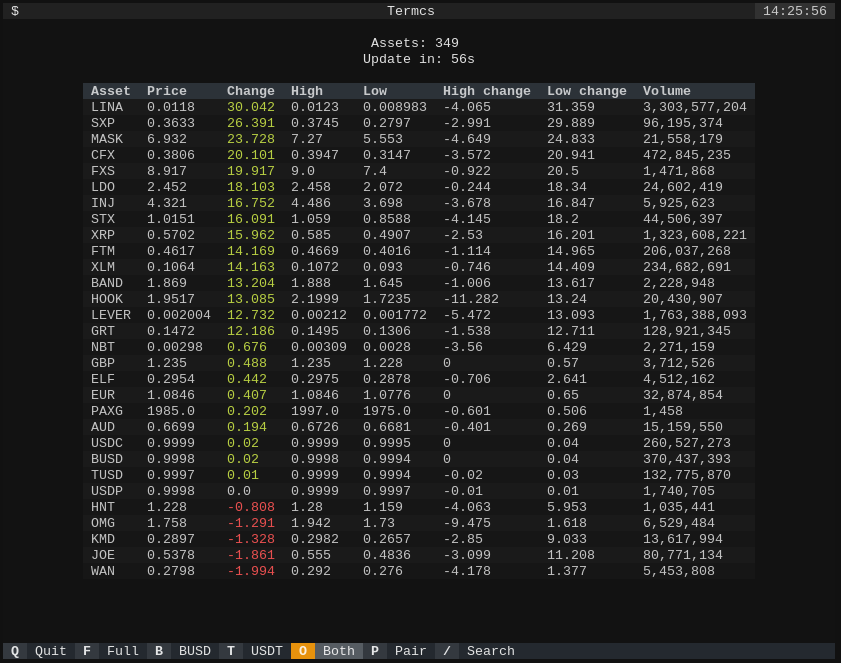Click the Q key badge in footer
The width and height of the screenshot is (841, 663).
15,651
